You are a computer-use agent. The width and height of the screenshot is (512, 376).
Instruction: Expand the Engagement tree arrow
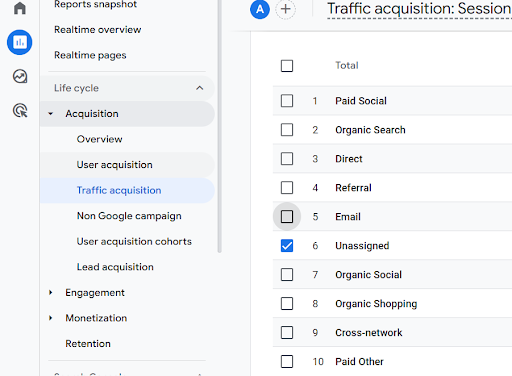click(x=50, y=293)
